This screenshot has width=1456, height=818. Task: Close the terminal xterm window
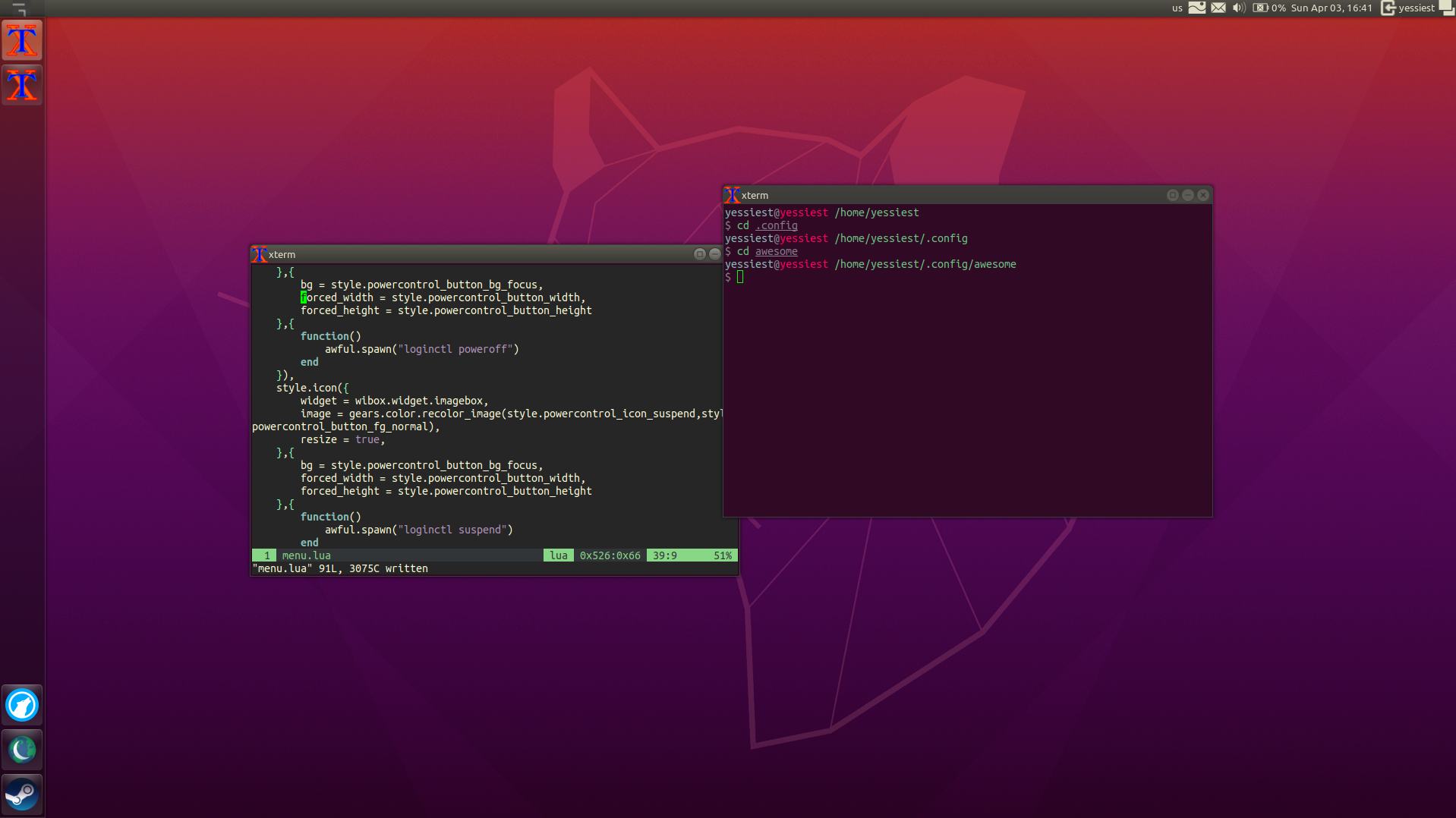point(1203,195)
